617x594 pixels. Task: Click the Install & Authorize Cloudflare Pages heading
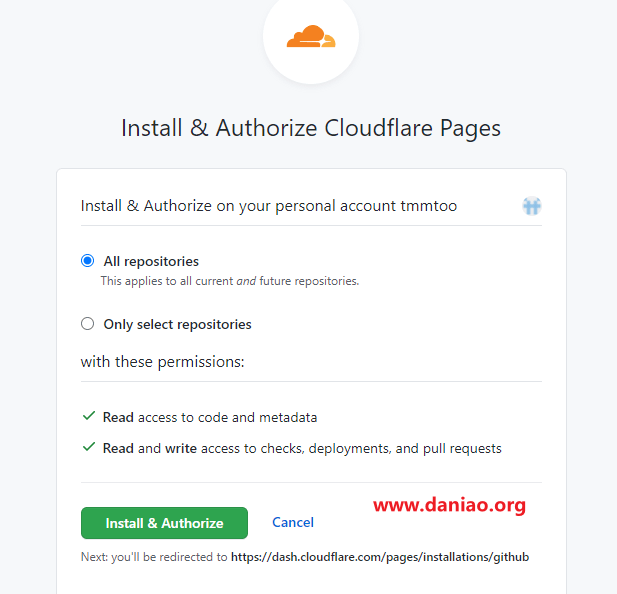(311, 128)
